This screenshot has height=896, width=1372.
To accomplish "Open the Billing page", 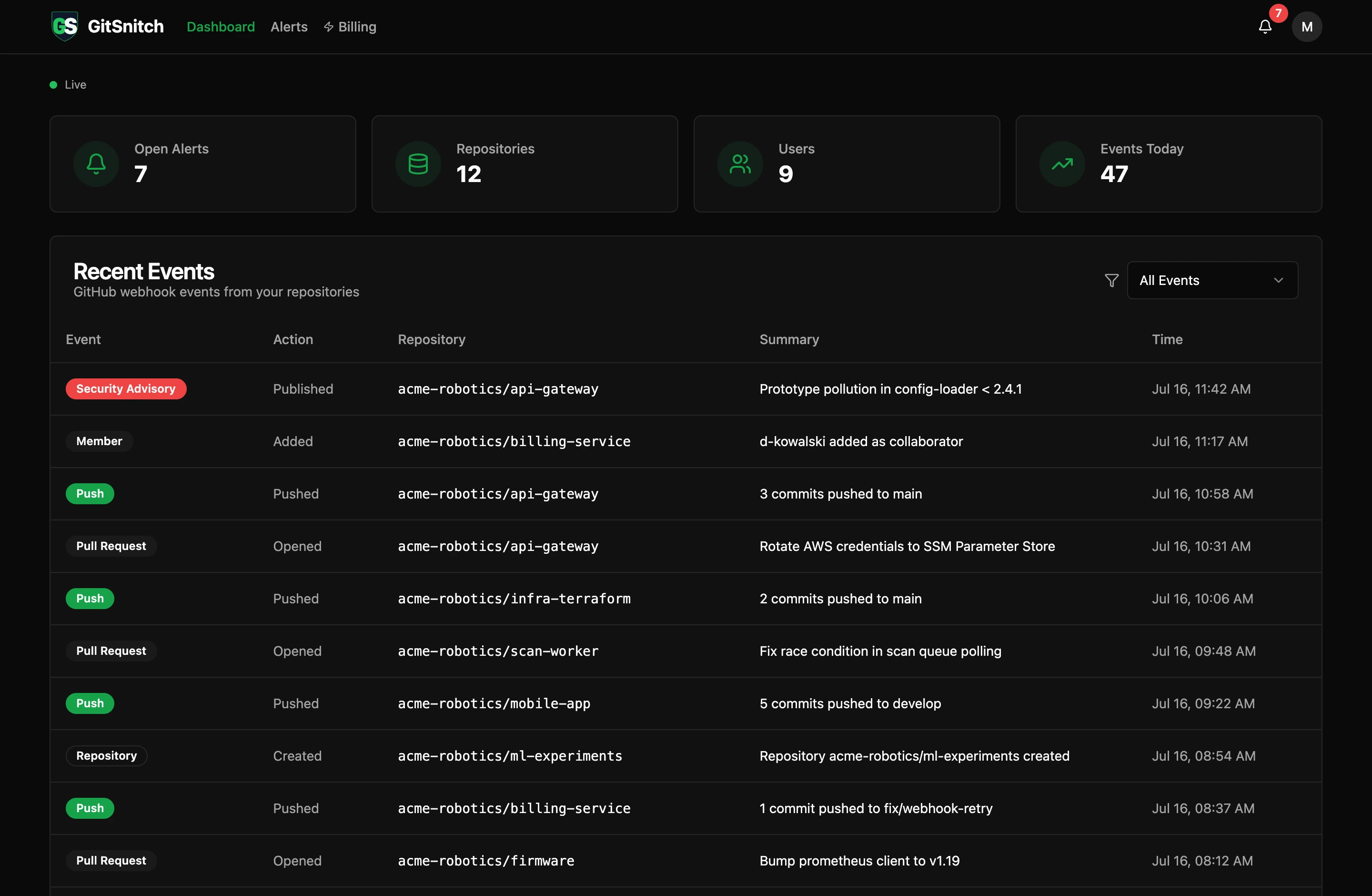I will [x=350, y=27].
